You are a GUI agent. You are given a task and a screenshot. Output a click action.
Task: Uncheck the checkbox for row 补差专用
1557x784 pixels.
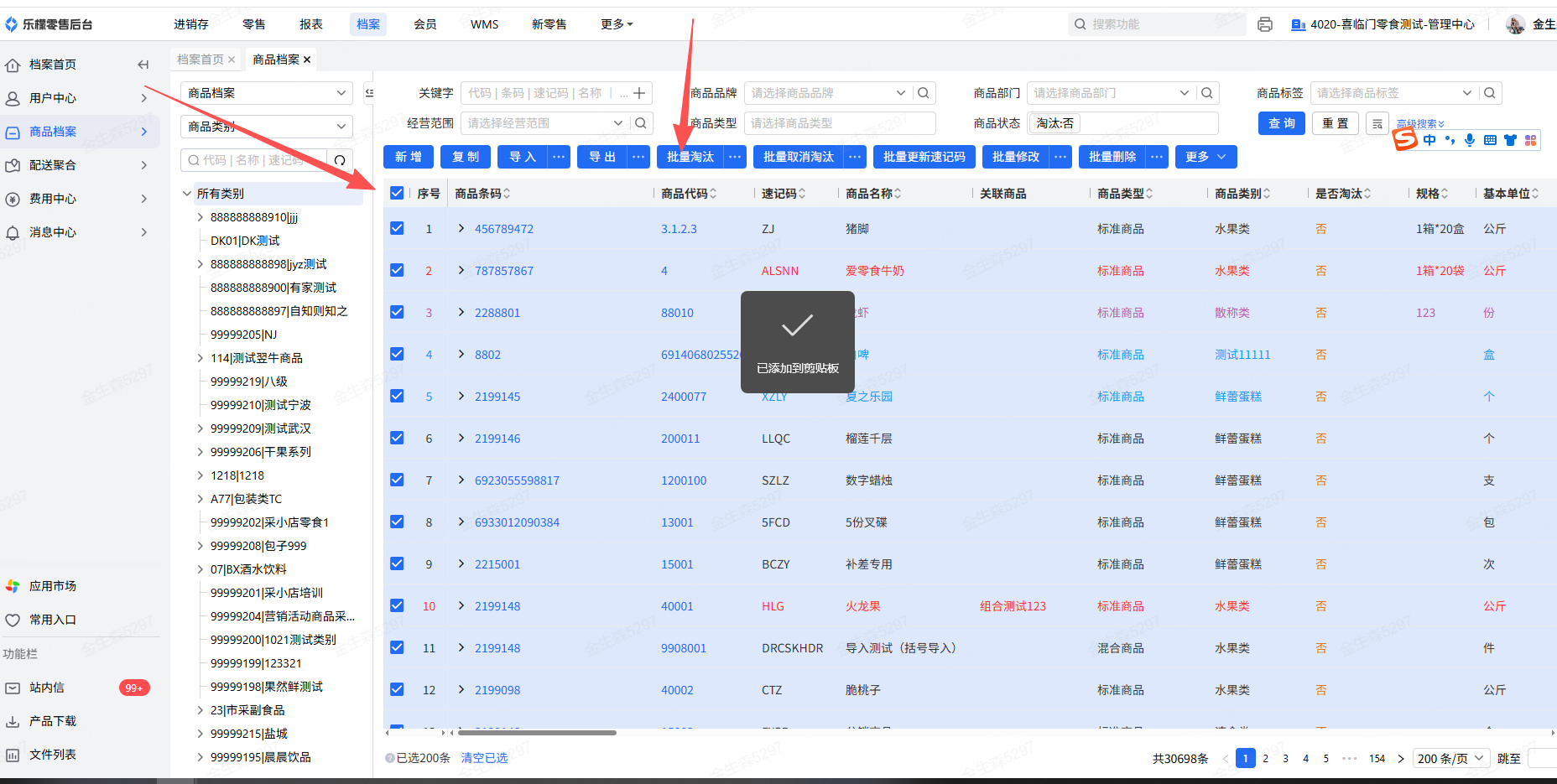click(x=398, y=563)
